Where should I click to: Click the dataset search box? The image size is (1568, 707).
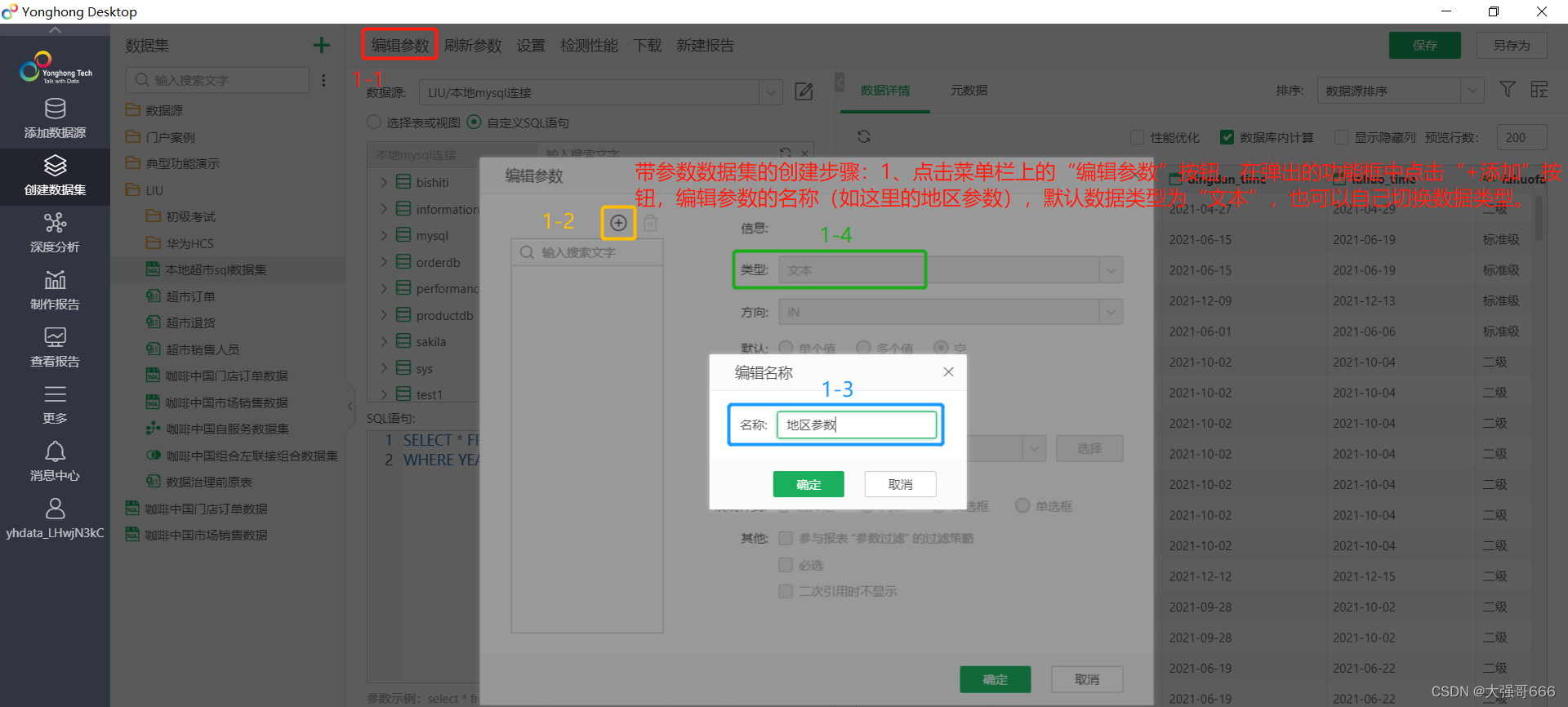[x=217, y=80]
